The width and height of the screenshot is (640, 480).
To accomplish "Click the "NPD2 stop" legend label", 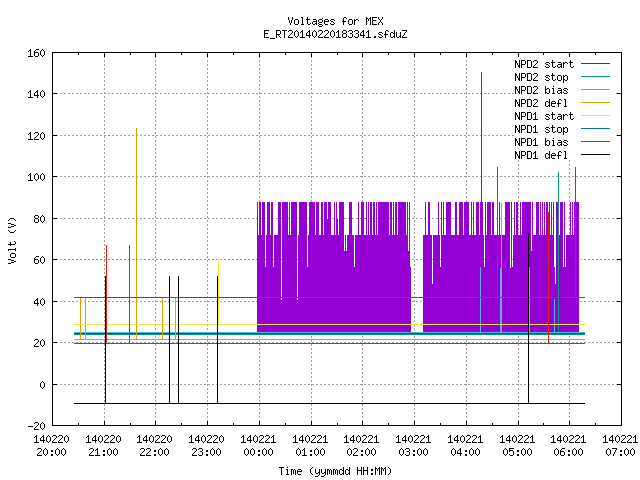I will pos(541,77).
